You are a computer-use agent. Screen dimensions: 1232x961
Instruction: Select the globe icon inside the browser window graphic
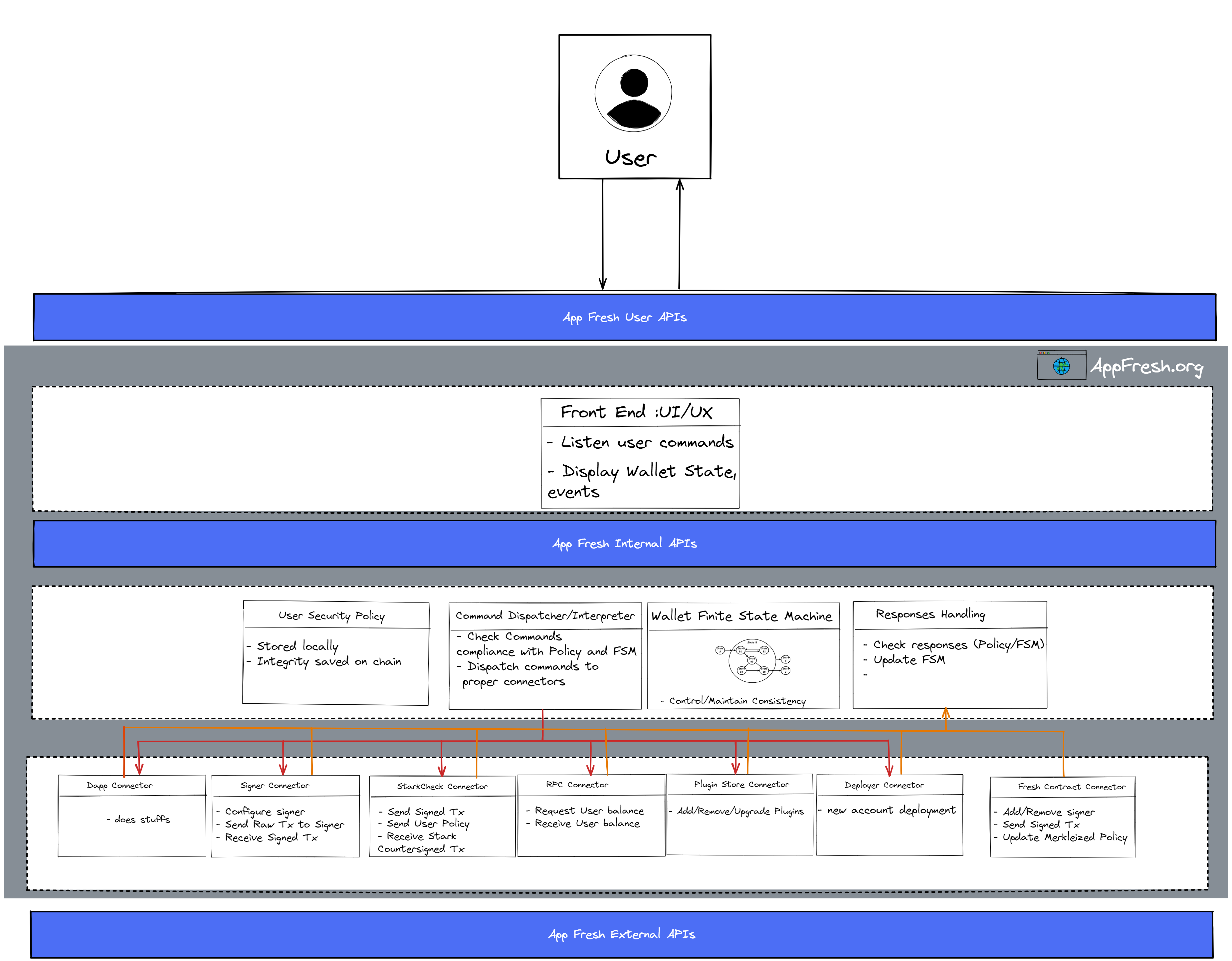click(1062, 366)
